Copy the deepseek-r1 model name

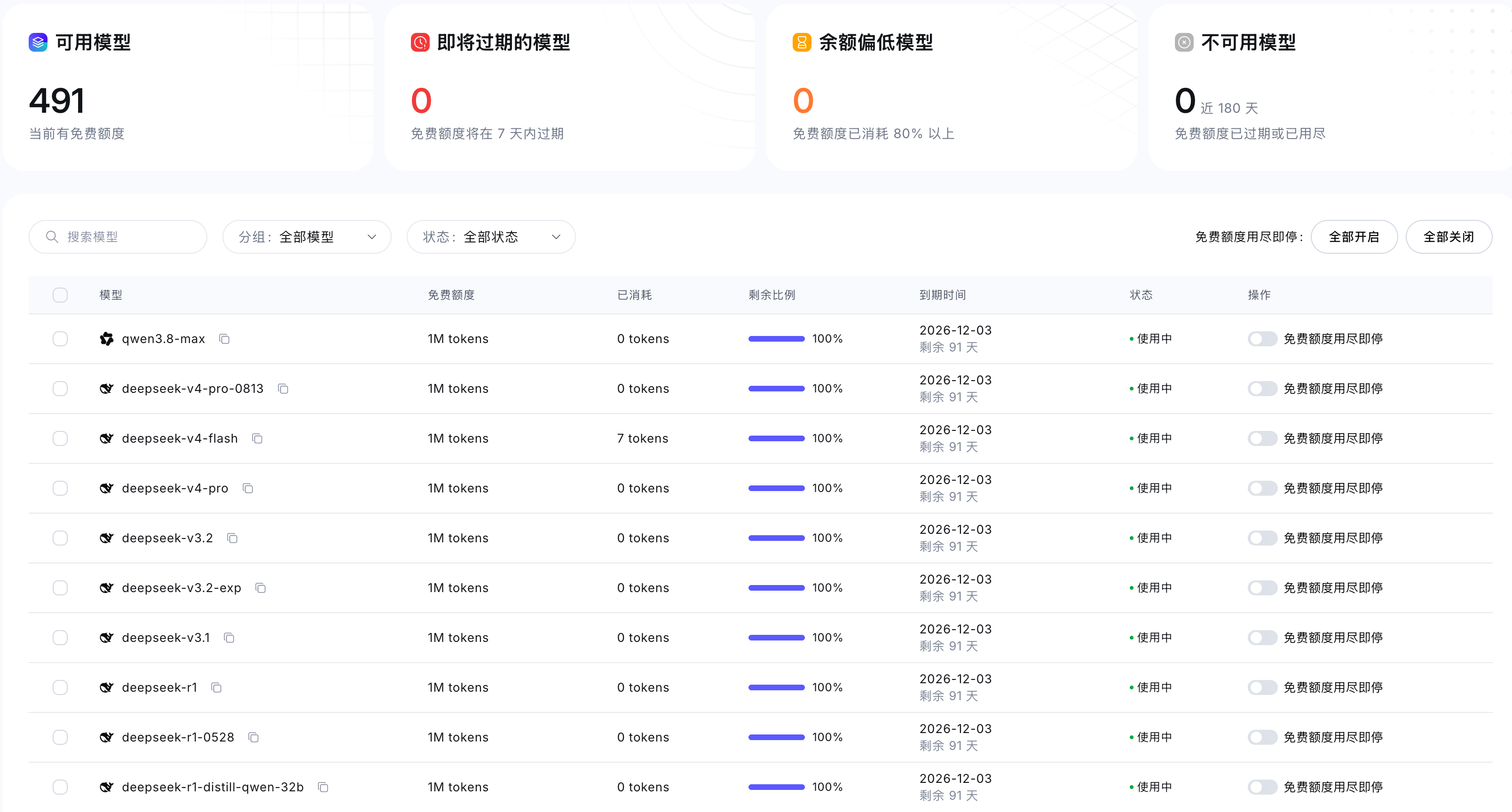pos(217,687)
